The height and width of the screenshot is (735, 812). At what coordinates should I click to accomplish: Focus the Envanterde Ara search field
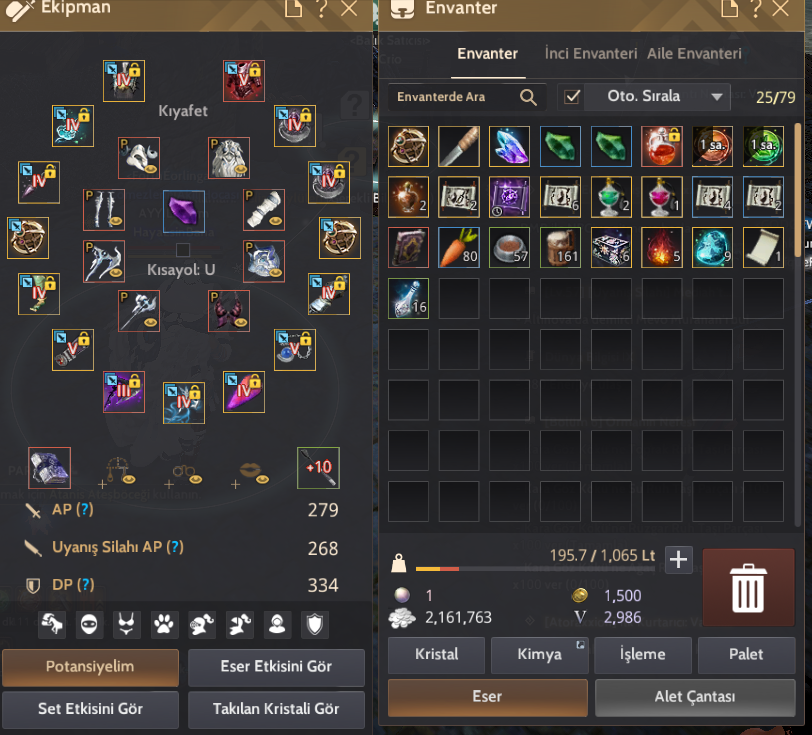pyautogui.click(x=456, y=97)
